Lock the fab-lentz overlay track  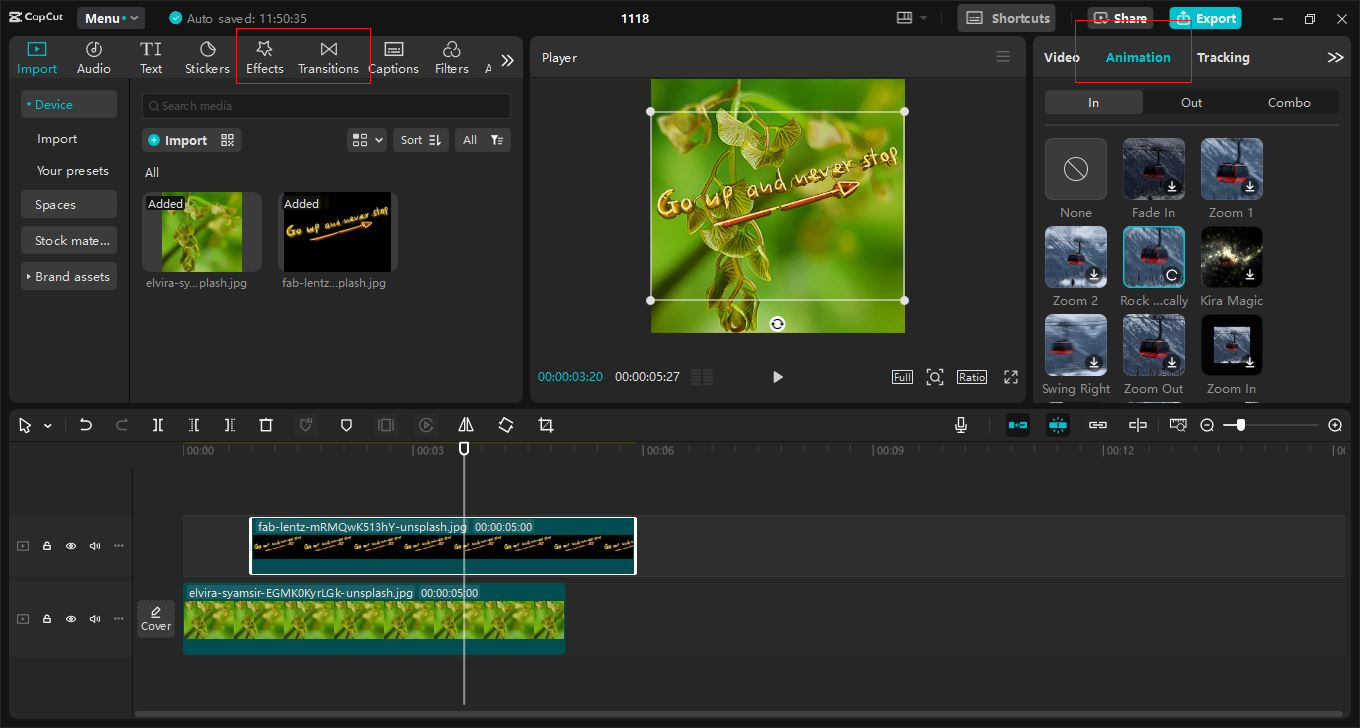(x=47, y=546)
